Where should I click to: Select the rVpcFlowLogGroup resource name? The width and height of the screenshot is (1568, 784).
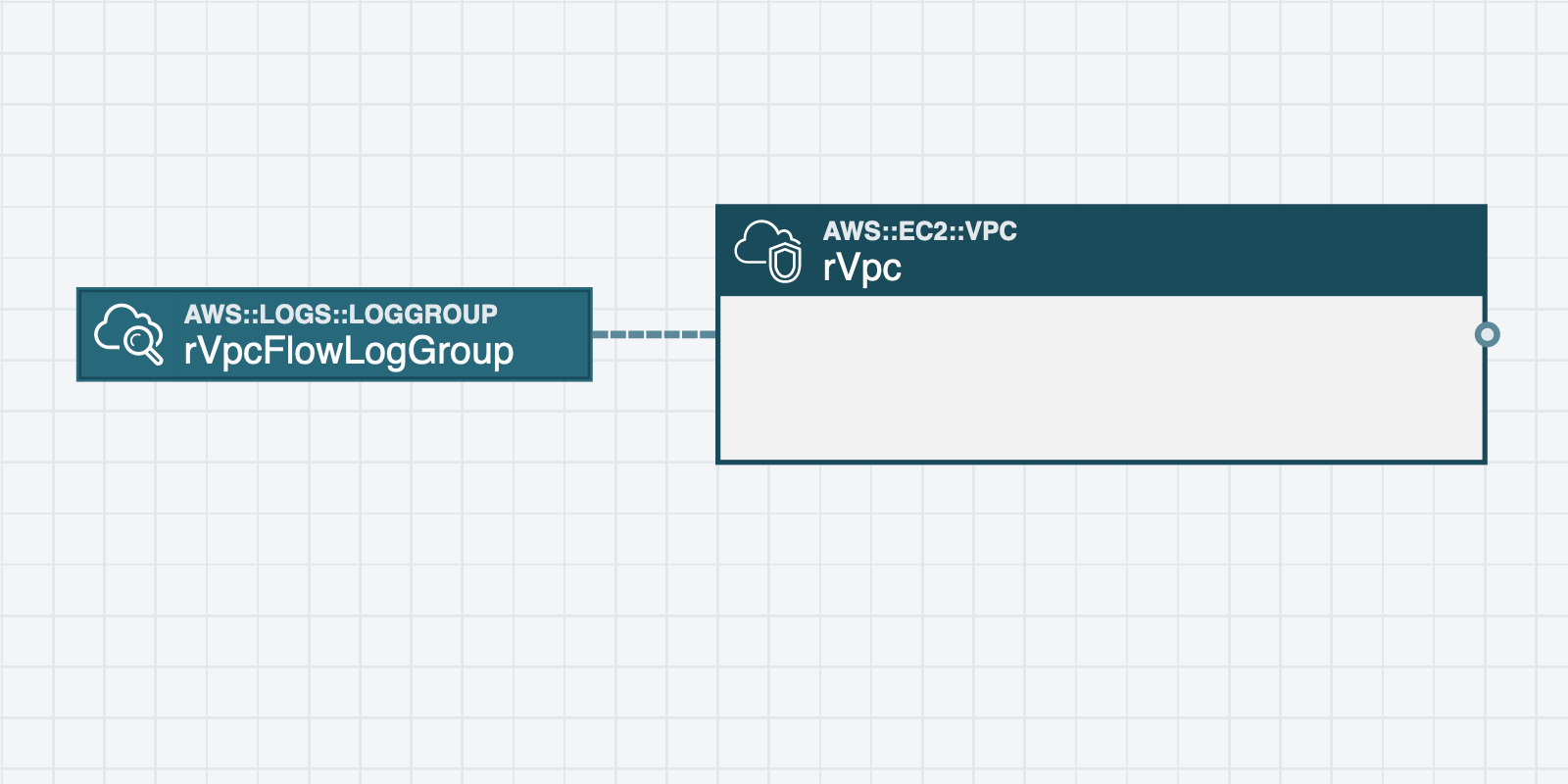tap(349, 352)
